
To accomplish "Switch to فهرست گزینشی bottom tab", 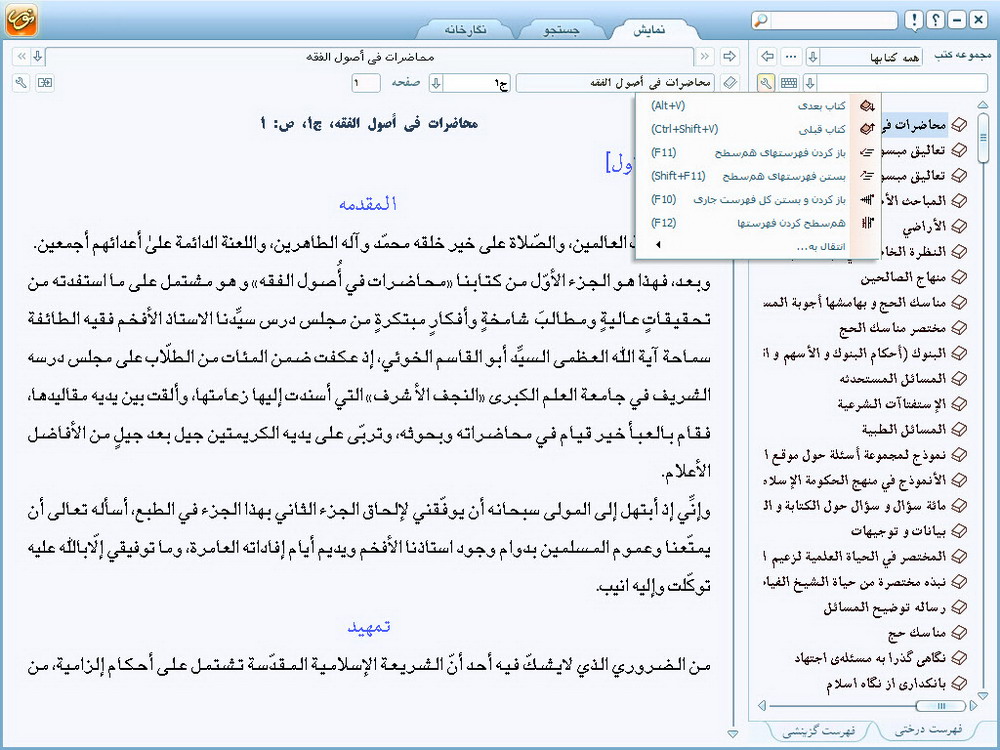I will (819, 731).
